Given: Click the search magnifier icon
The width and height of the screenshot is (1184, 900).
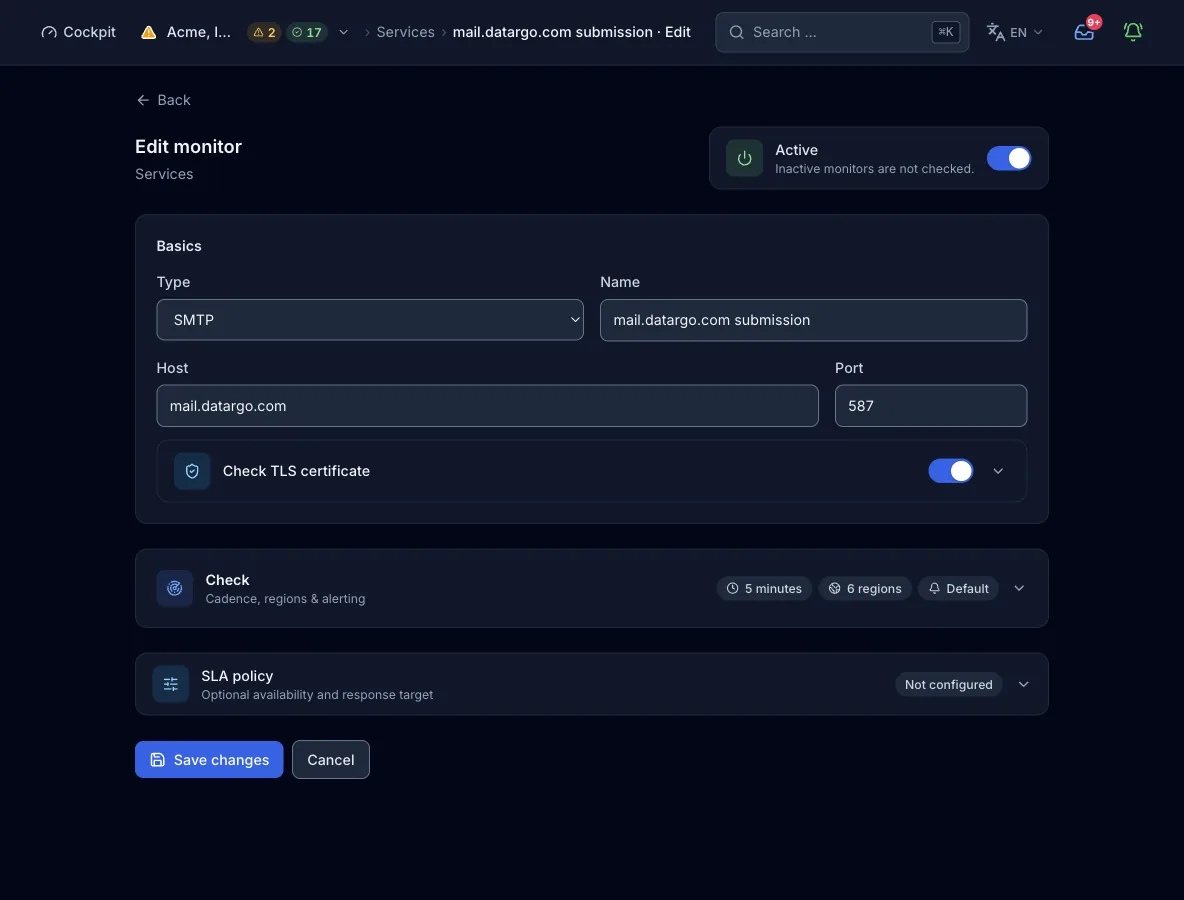Looking at the screenshot, I should coord(736,32).
